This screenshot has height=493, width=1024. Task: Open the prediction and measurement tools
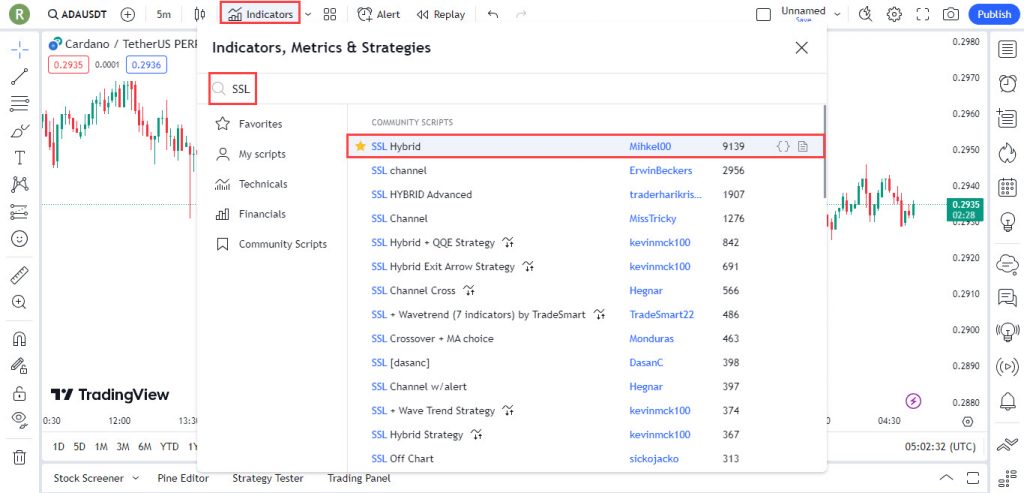tap(20, 212)
